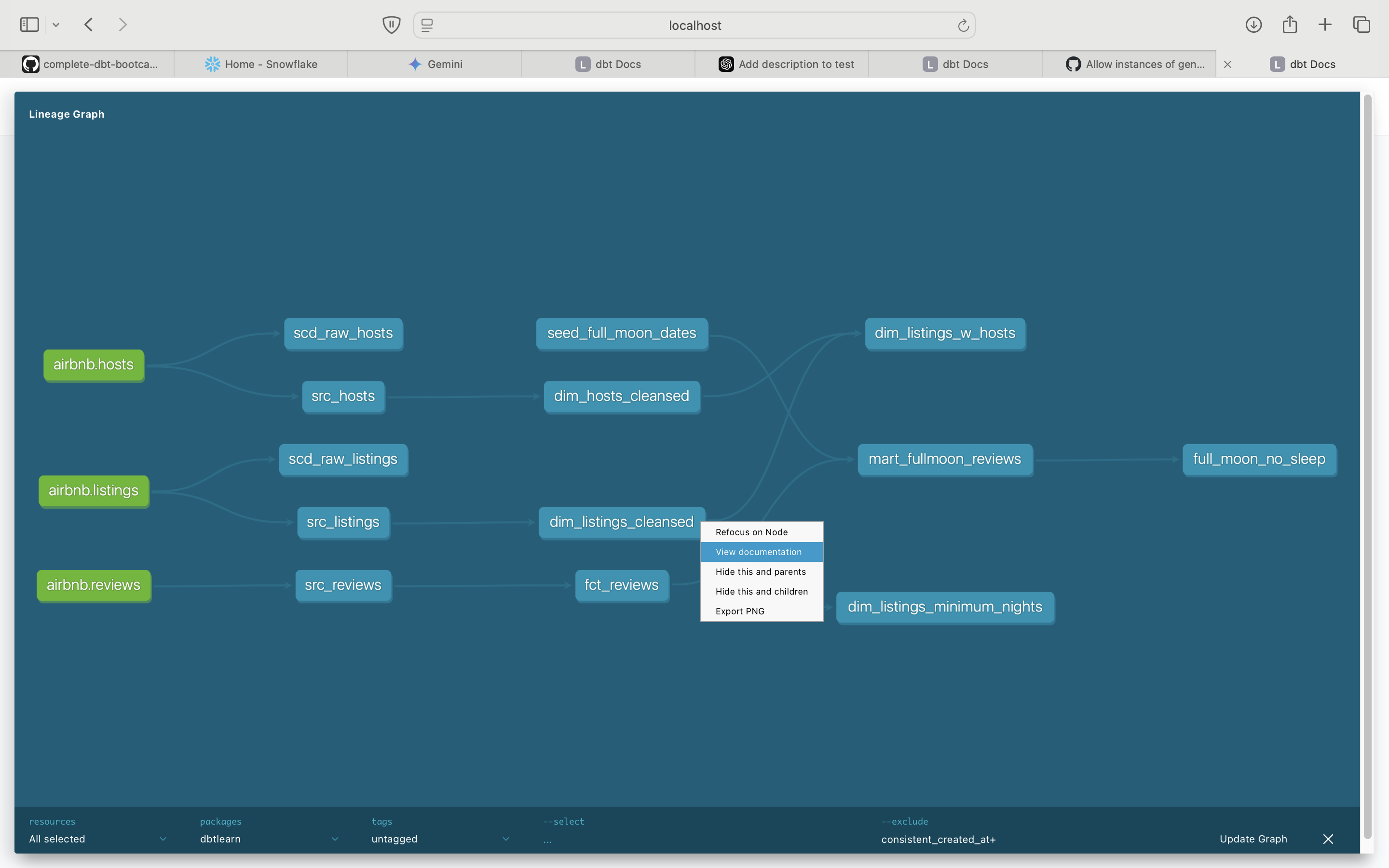Screen dimensions: 1389x868
Task: Click the Snowflake favicon on the Home tab
Action: 211,64
